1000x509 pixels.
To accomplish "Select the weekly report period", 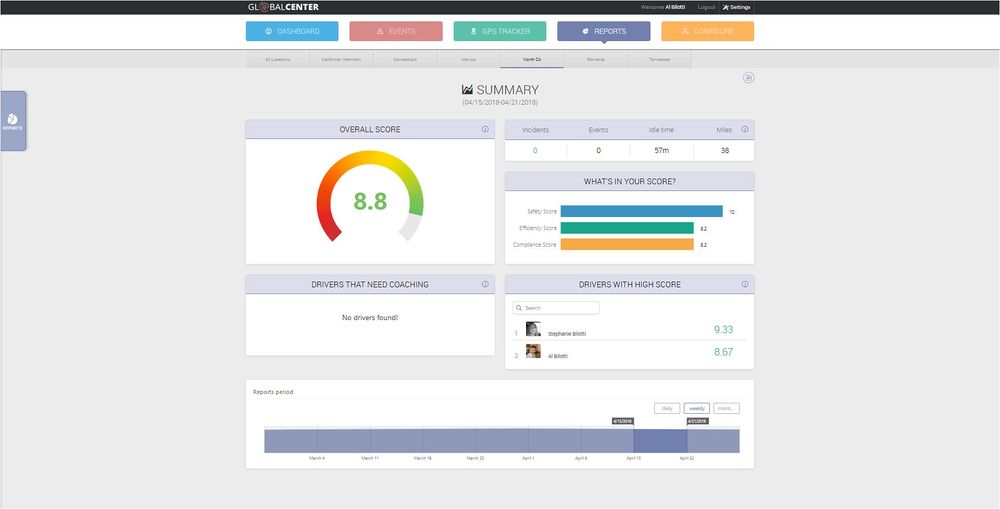I will point(697,408).
